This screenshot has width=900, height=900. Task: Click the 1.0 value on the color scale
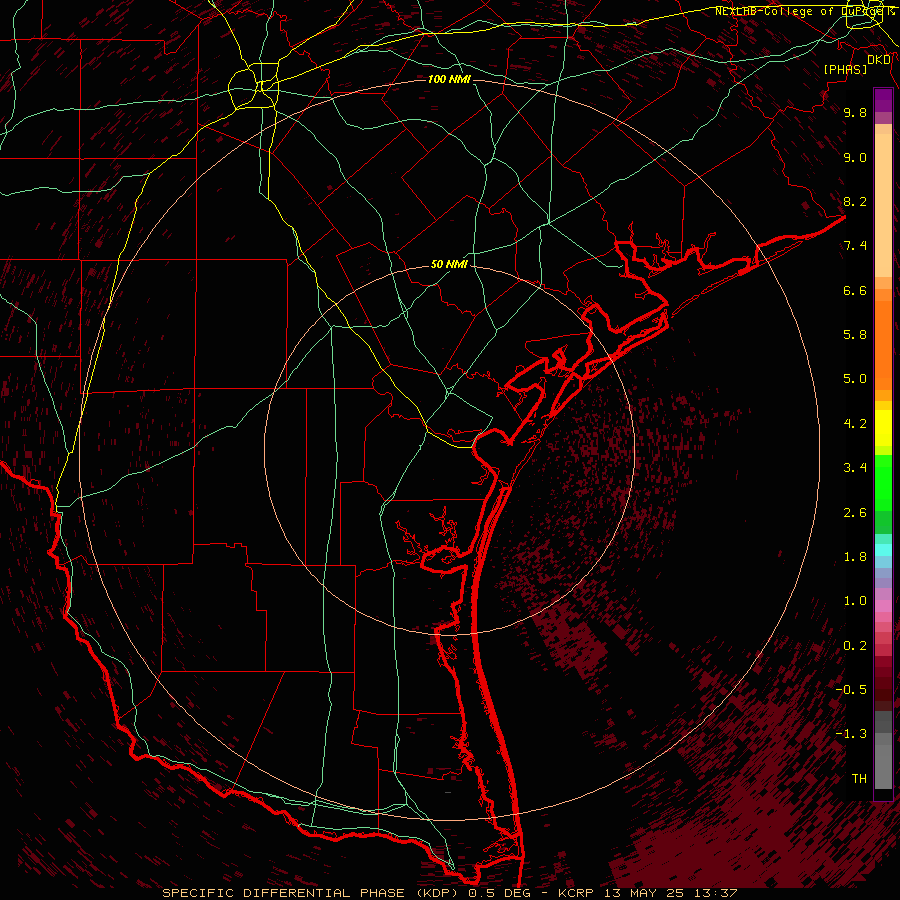click(855, 601)
